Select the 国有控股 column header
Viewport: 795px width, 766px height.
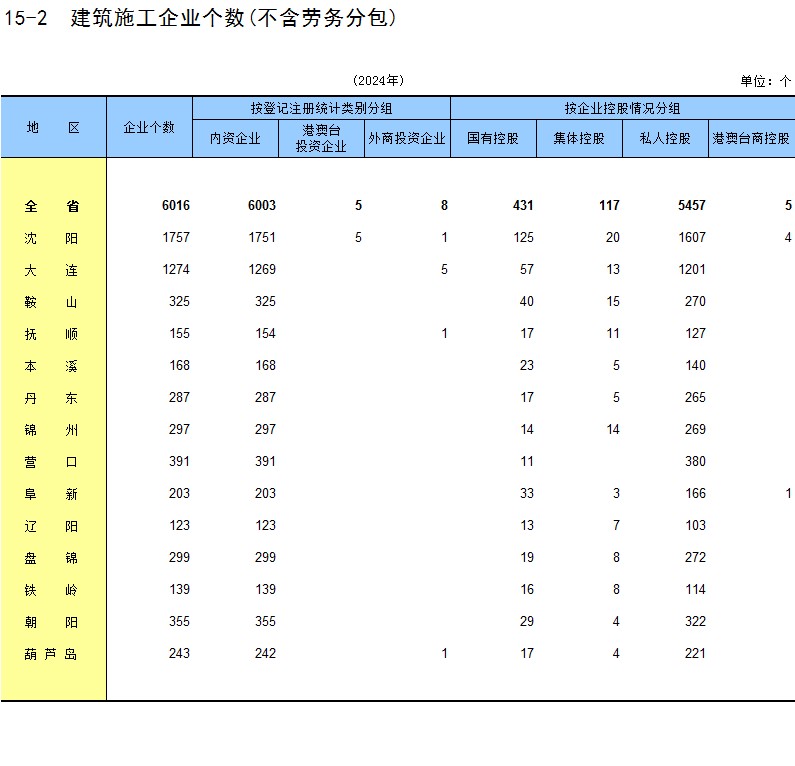point(493,139)
